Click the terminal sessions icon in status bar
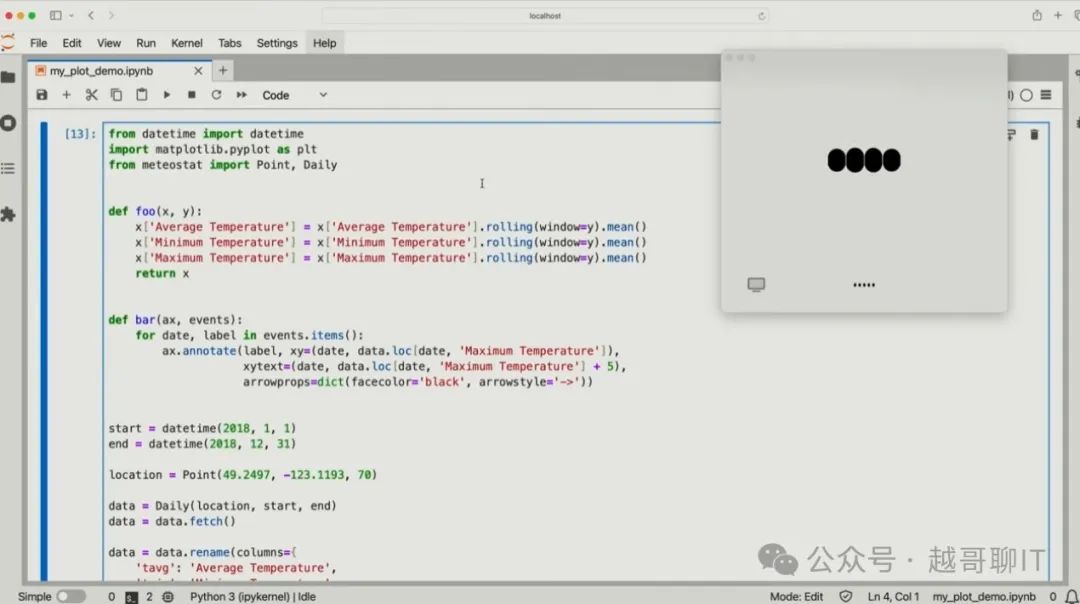 click(x=132, y=596)
